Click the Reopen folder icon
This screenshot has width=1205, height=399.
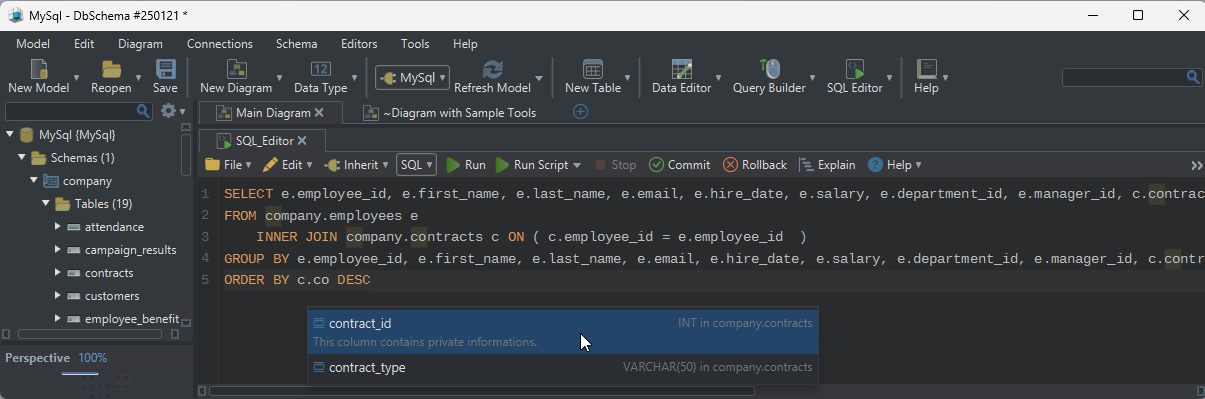[x=111, y=69]
